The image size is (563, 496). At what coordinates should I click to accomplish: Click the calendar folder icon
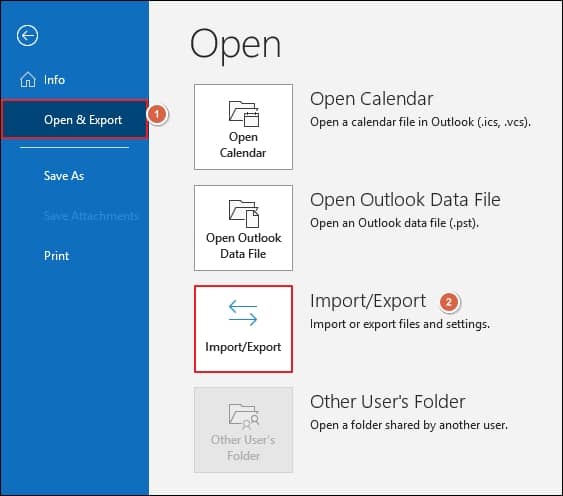(244, 114)
